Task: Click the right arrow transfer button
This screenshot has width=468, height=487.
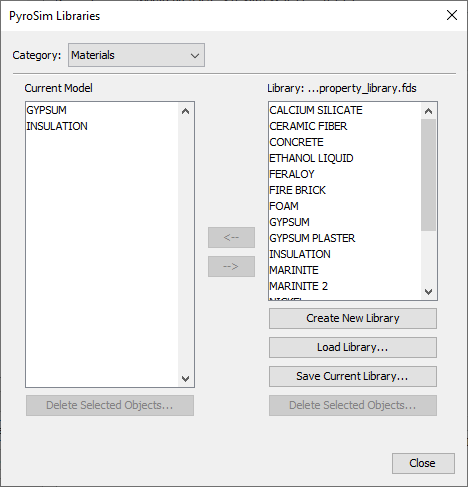Action: (231, 267)
